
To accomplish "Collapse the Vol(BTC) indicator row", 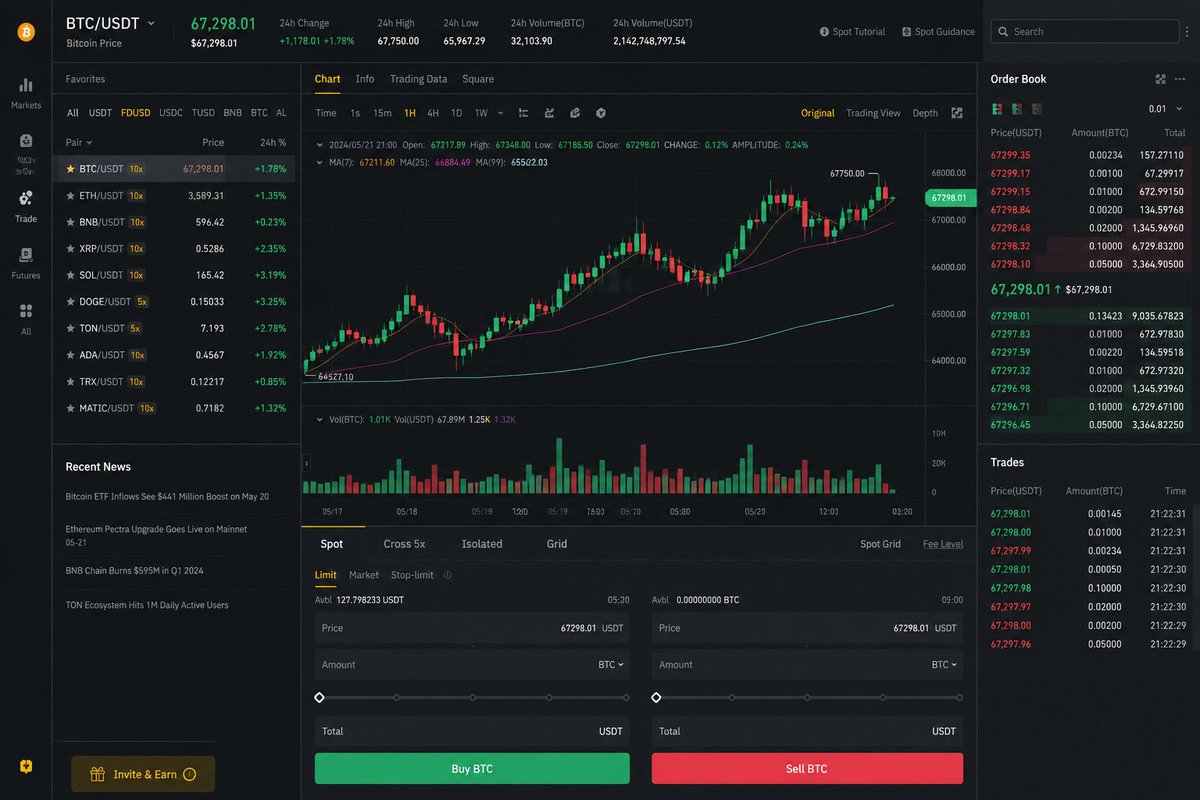I will click(x=320, y=420).
